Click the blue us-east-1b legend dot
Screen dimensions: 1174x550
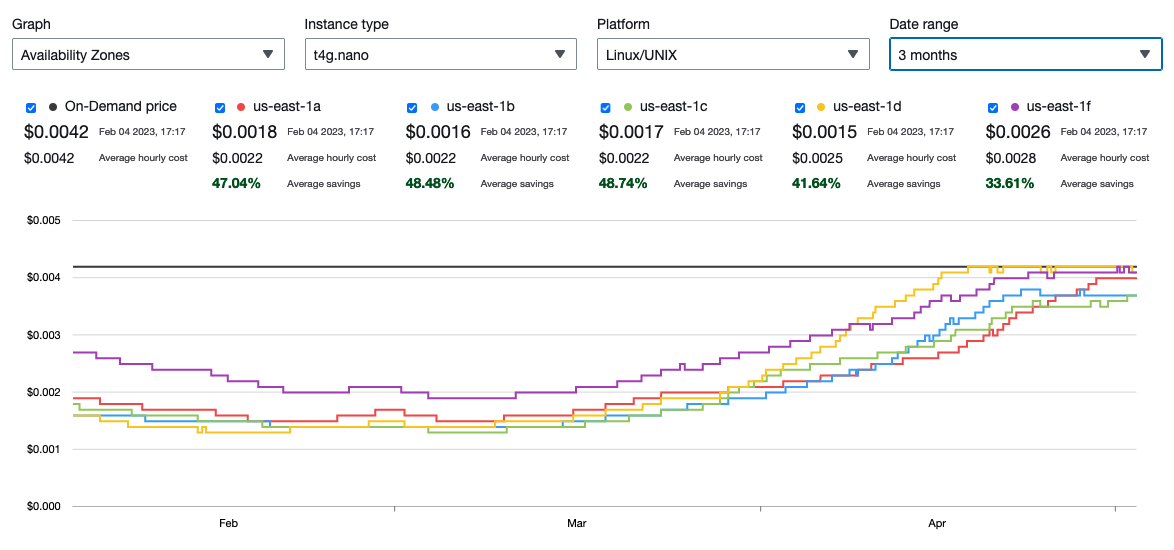click(434, 107)
